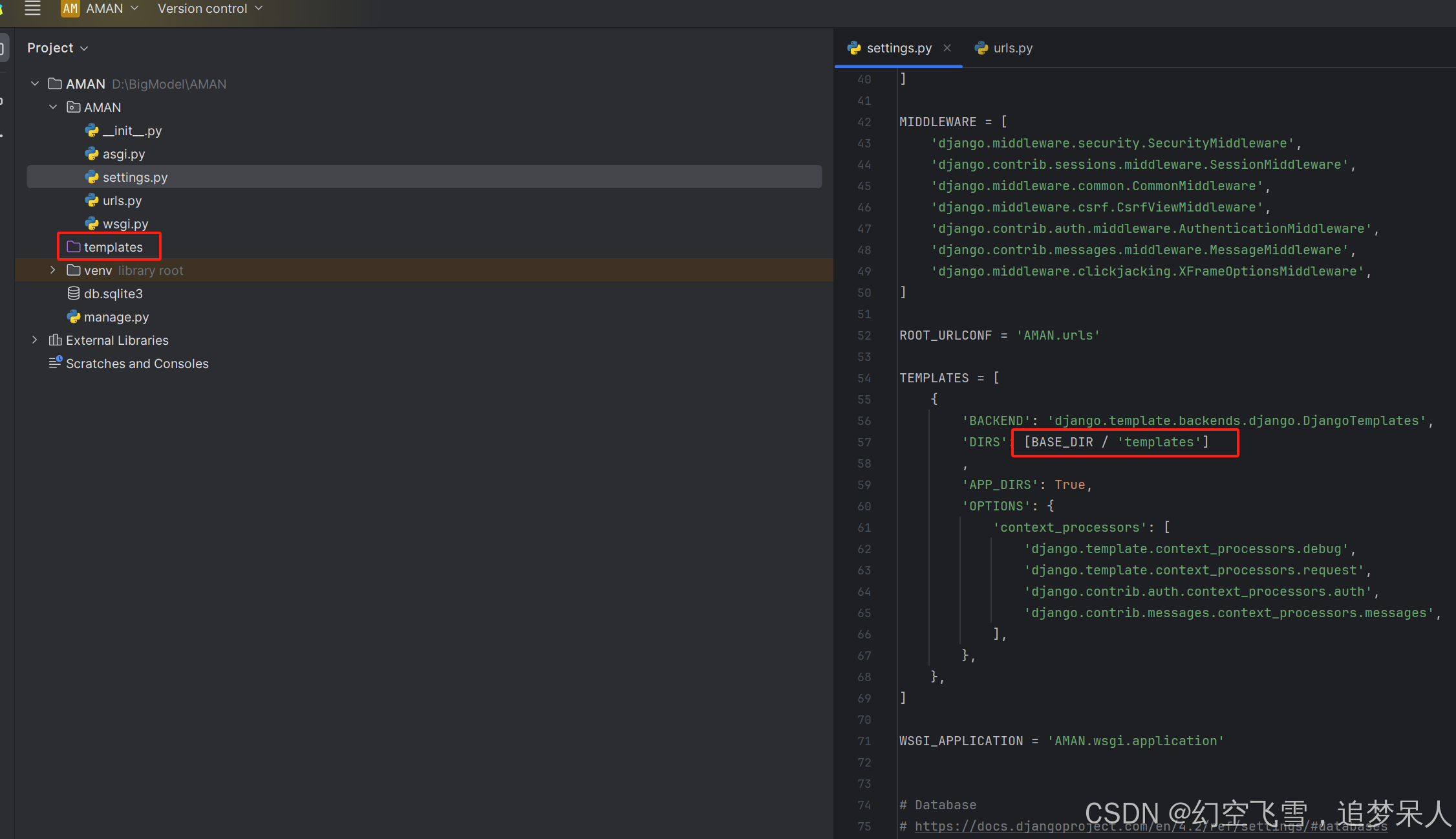This screenshot has height=839, width=1456.
Task: Click the External Libraries icon
Action: click(55, 340)
